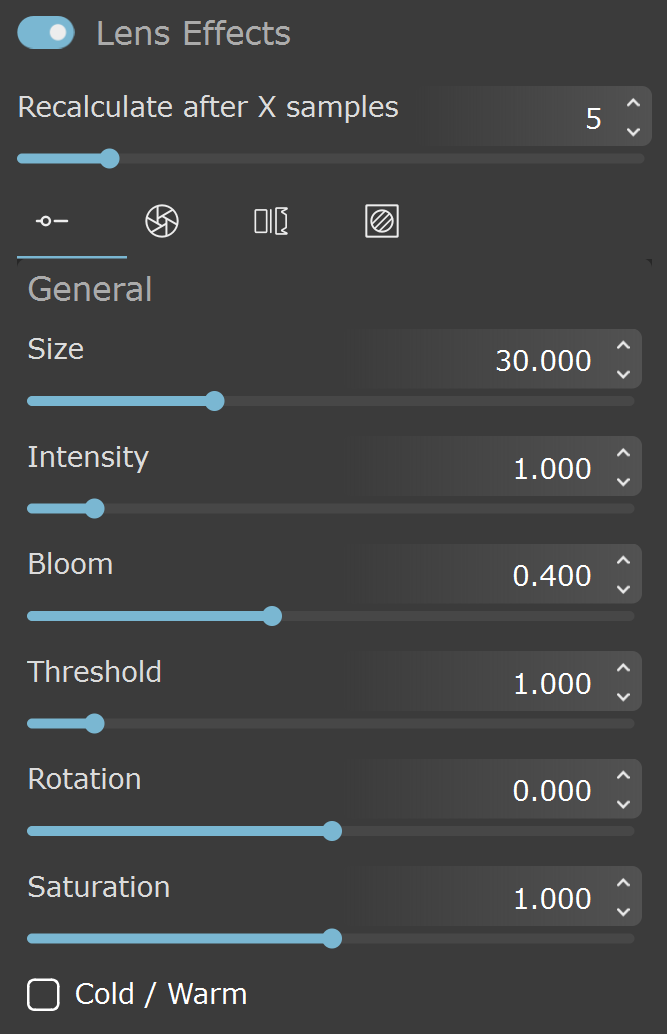Toggle the Lens Effects switch
Image resolution: width=667 pixels, height=1034 pixels.
(46, 33)
